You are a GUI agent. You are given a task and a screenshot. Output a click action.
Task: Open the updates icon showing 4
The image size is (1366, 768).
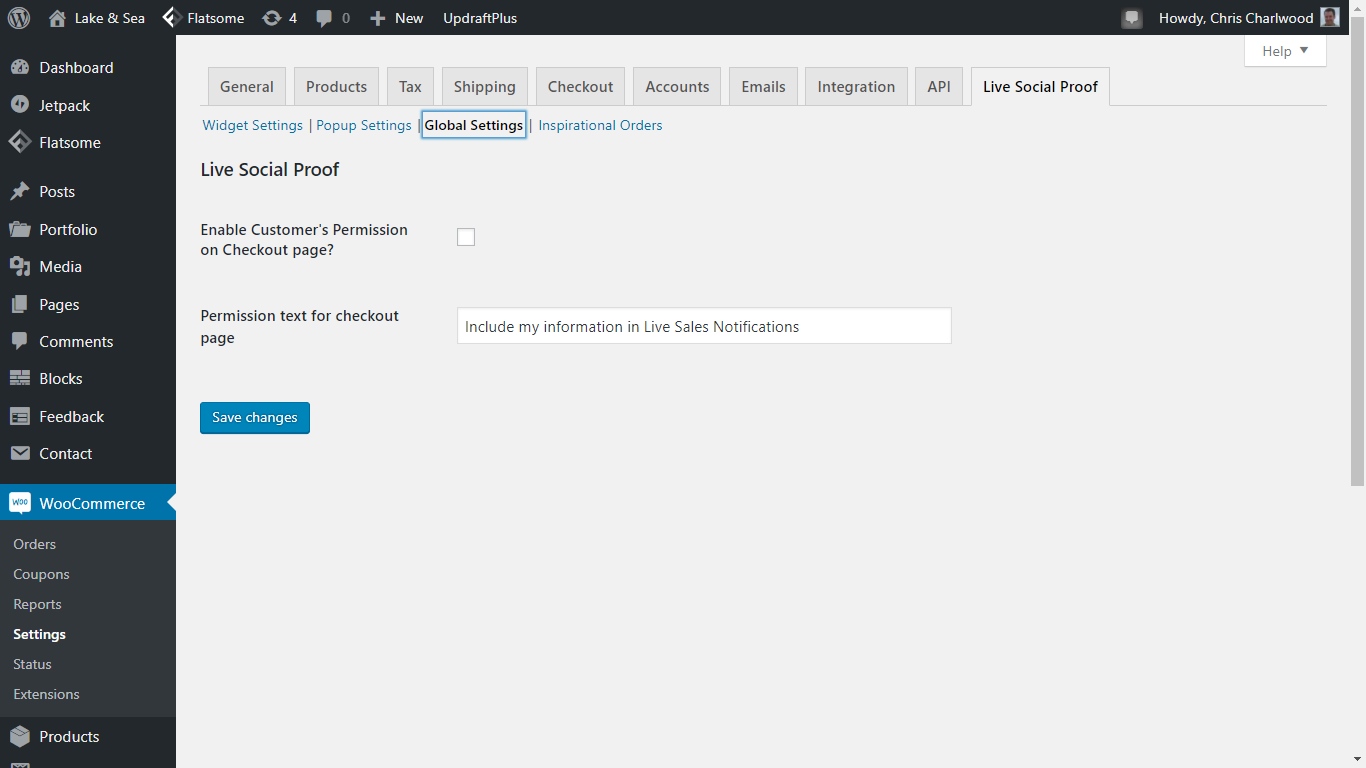click(x=271, y=18)
